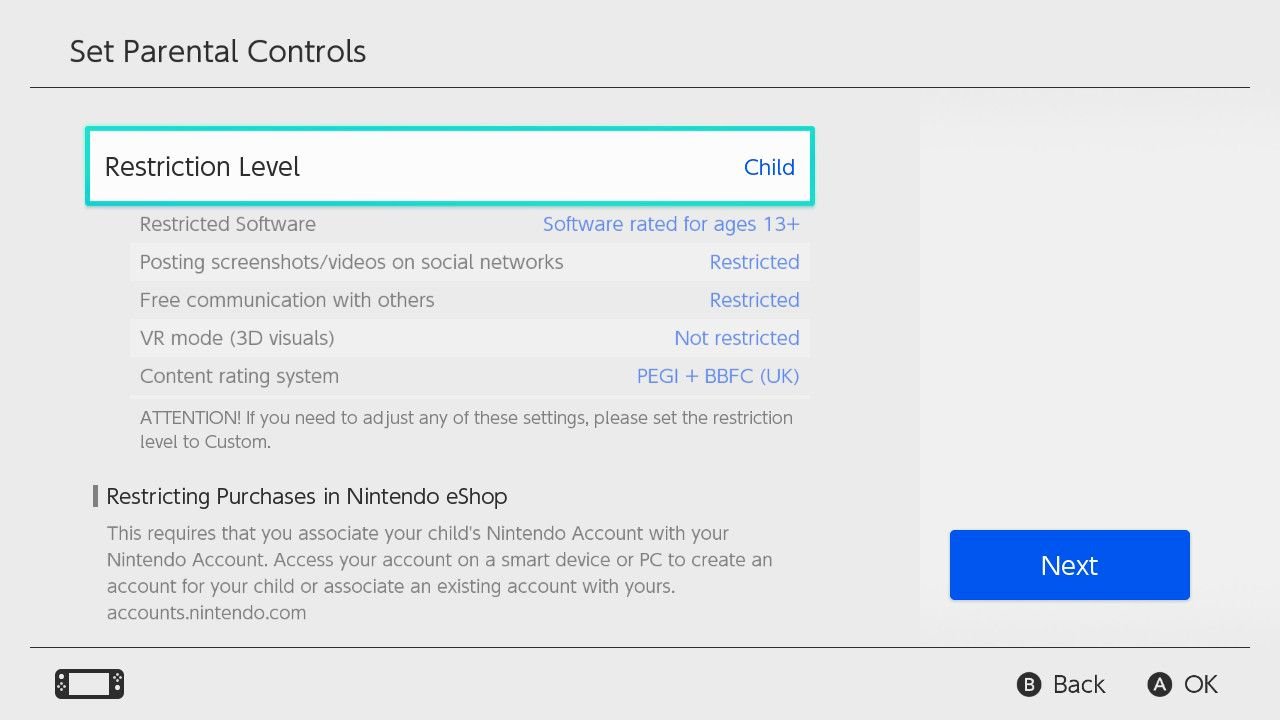Click the Back label

pyautogui.click(x=1078, y=684)
